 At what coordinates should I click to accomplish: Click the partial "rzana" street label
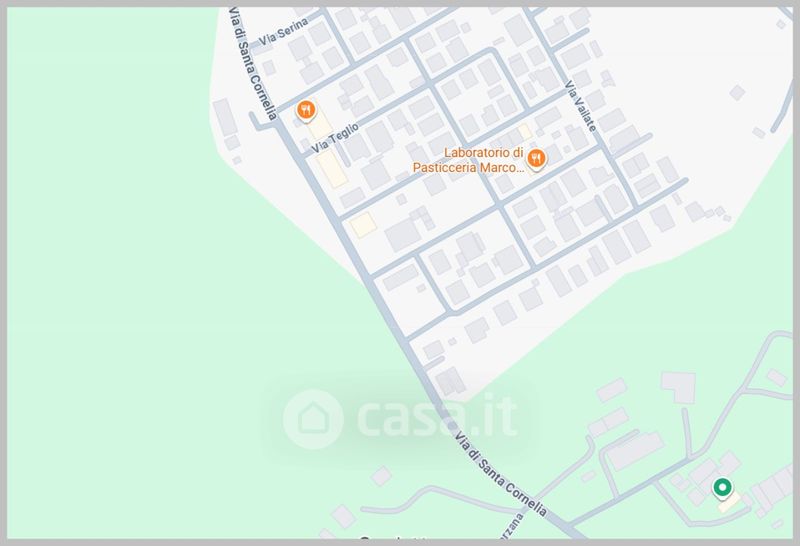click(x=515, y=526)
